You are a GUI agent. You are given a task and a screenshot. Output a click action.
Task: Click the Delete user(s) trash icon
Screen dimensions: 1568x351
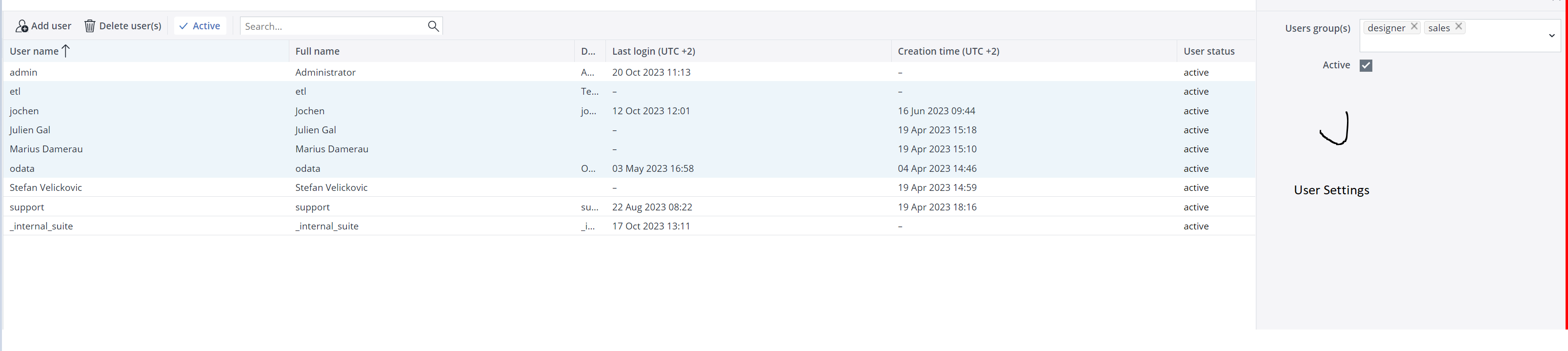(x=90, y=26)
